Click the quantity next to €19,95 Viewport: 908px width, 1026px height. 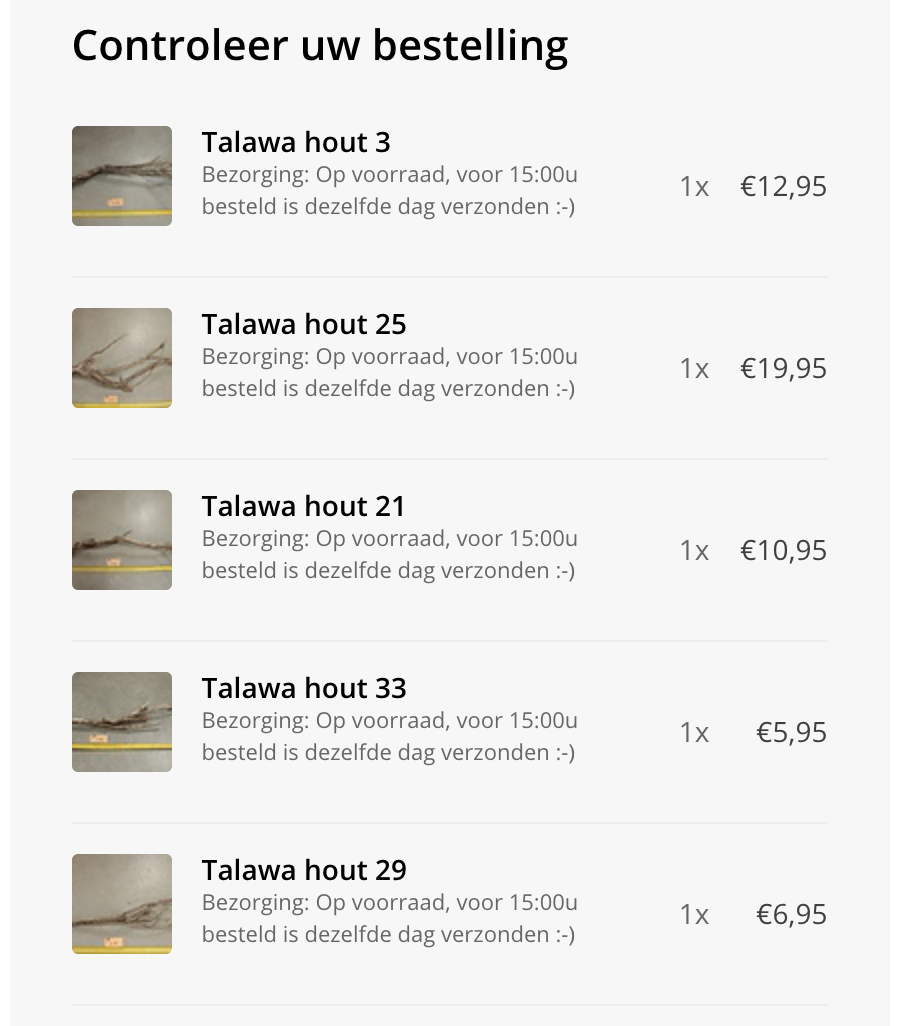click(694, 369)
